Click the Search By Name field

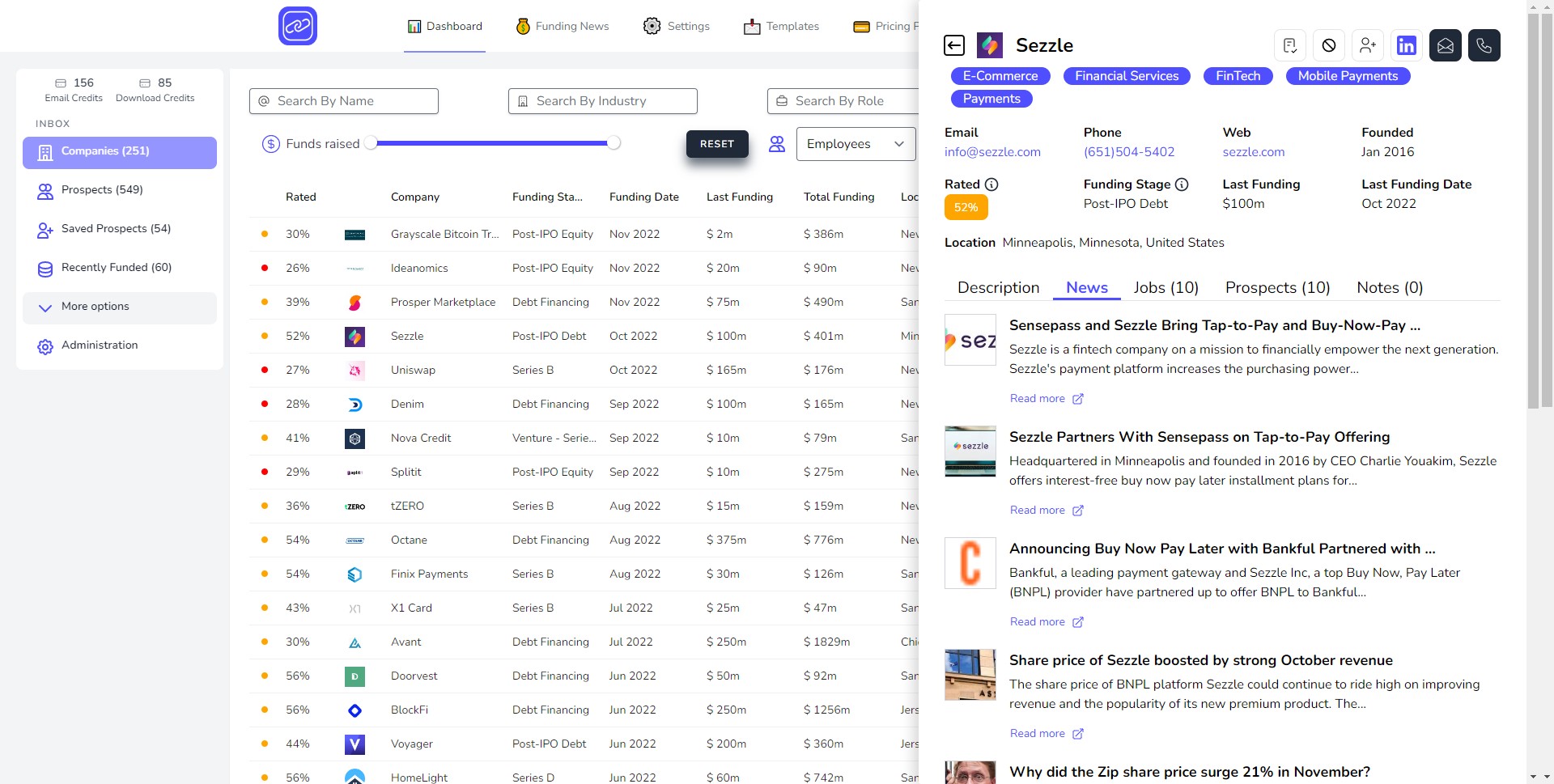pos(344,101)
